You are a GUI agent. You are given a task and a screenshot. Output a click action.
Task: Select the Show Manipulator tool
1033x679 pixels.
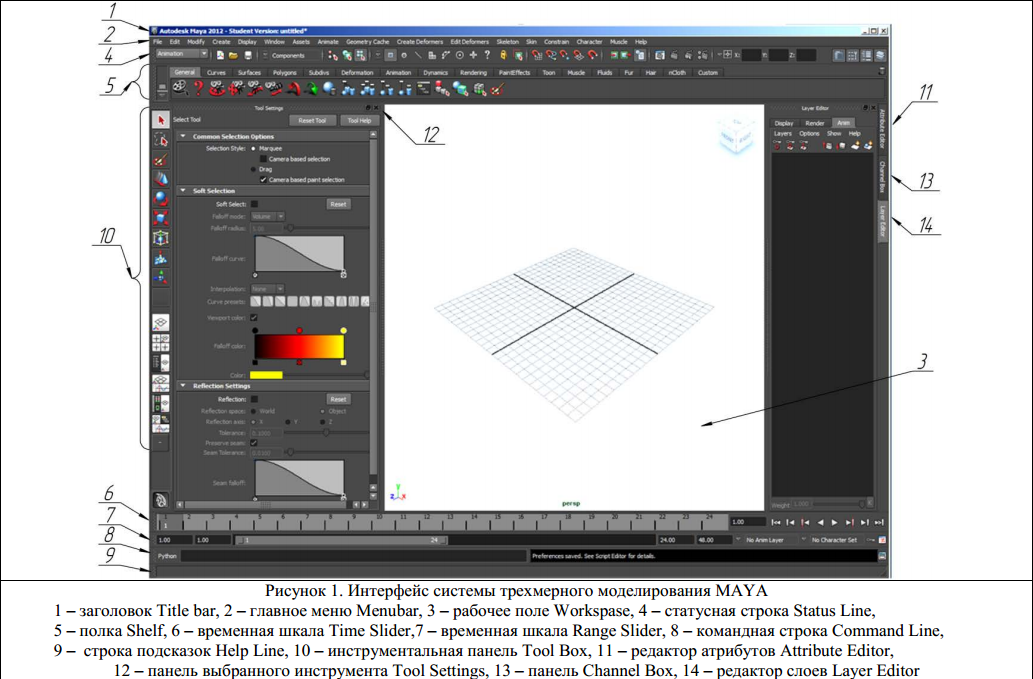161,278
